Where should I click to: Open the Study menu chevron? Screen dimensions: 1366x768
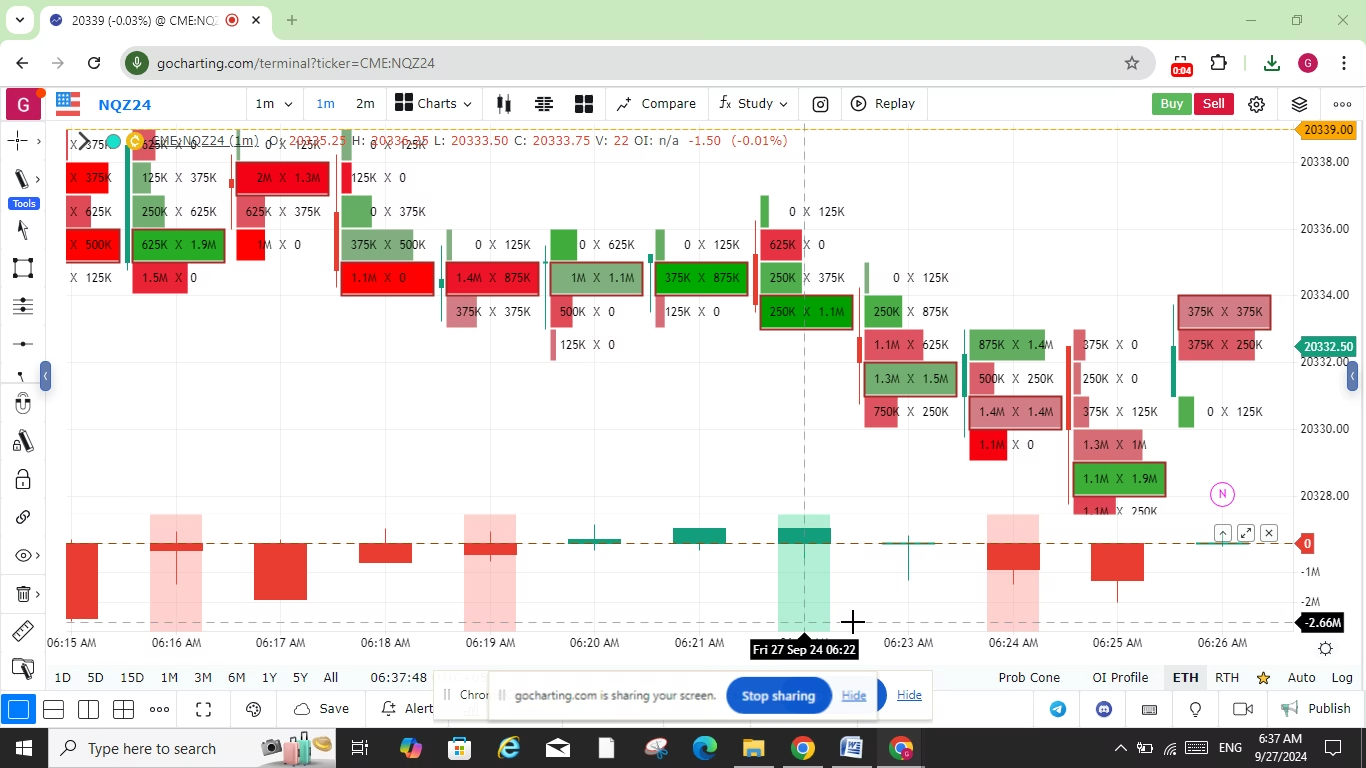[x=783, y=103]
